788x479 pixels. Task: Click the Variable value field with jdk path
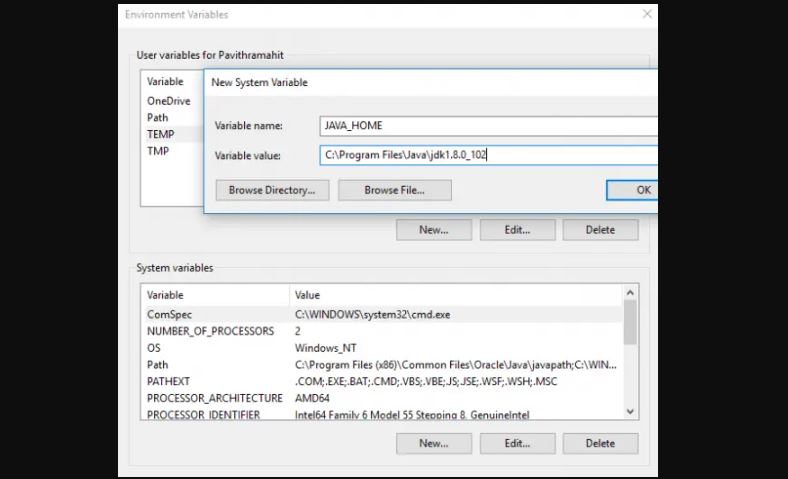488,155
